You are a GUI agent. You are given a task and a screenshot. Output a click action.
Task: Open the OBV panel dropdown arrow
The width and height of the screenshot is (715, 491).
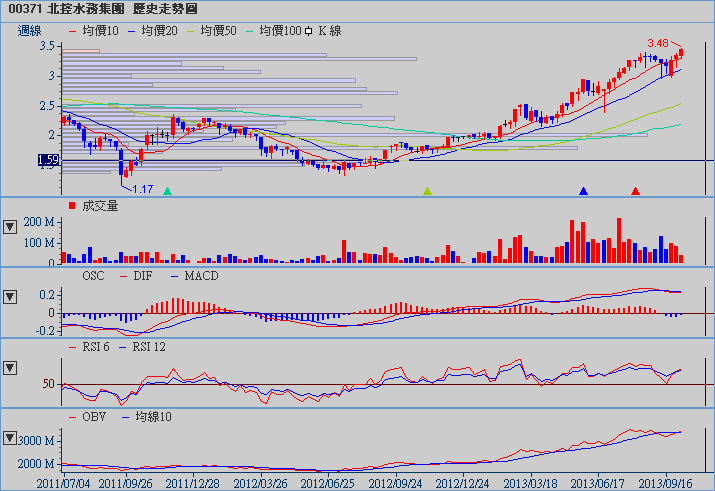[x=11, y=438]
